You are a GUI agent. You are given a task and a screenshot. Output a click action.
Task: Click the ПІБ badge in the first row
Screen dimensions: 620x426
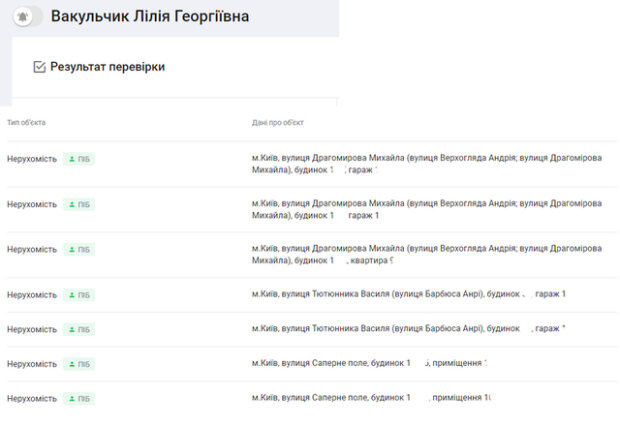[78, 159]
